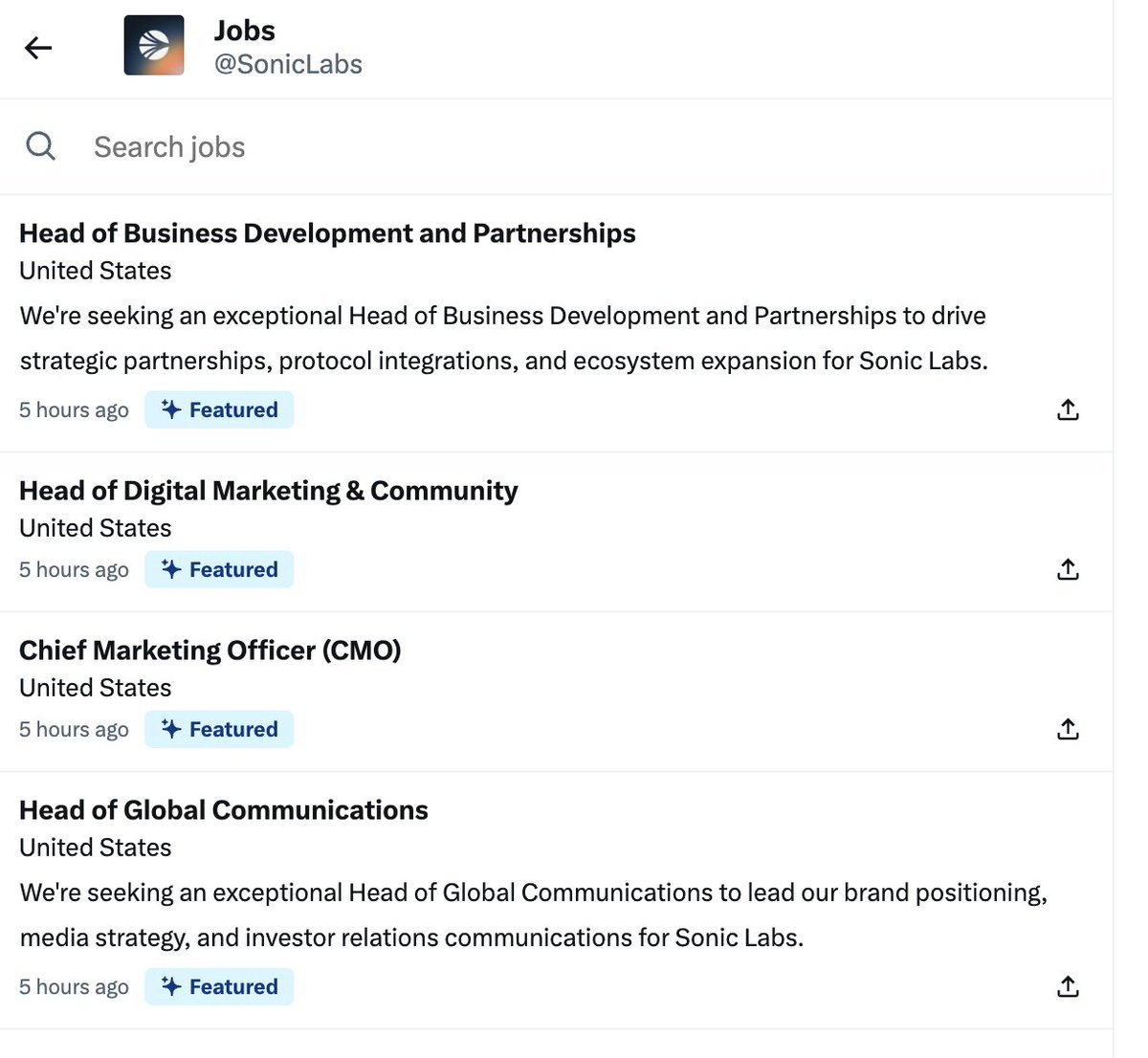Click the @SonicLabs handle
Viewport: 1148px width, 1058px height.
tap(288, 64)
